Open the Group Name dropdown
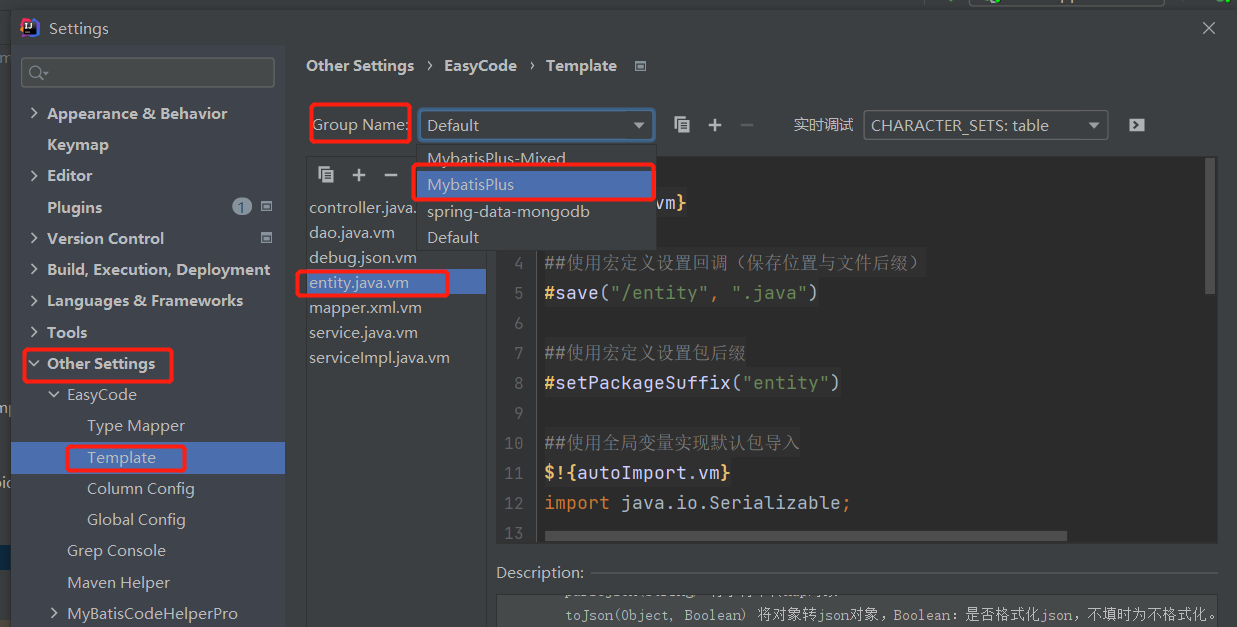Screen dimensions: 1237x627 click(x=536, y=125)
